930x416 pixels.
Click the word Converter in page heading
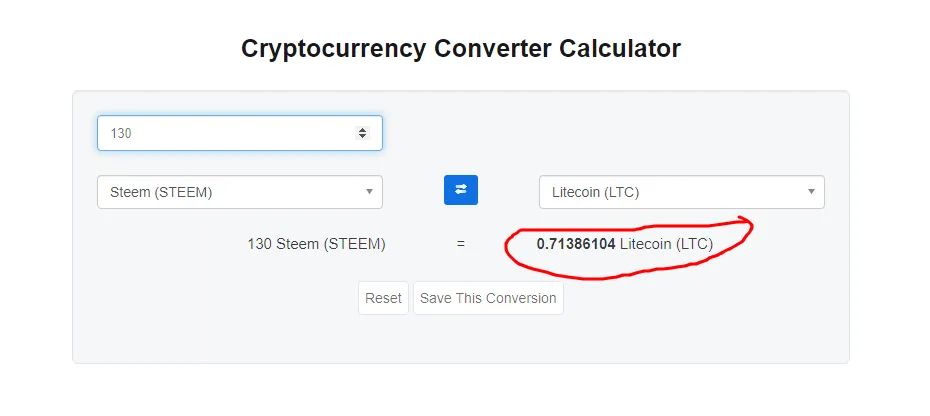coord(492,49)
